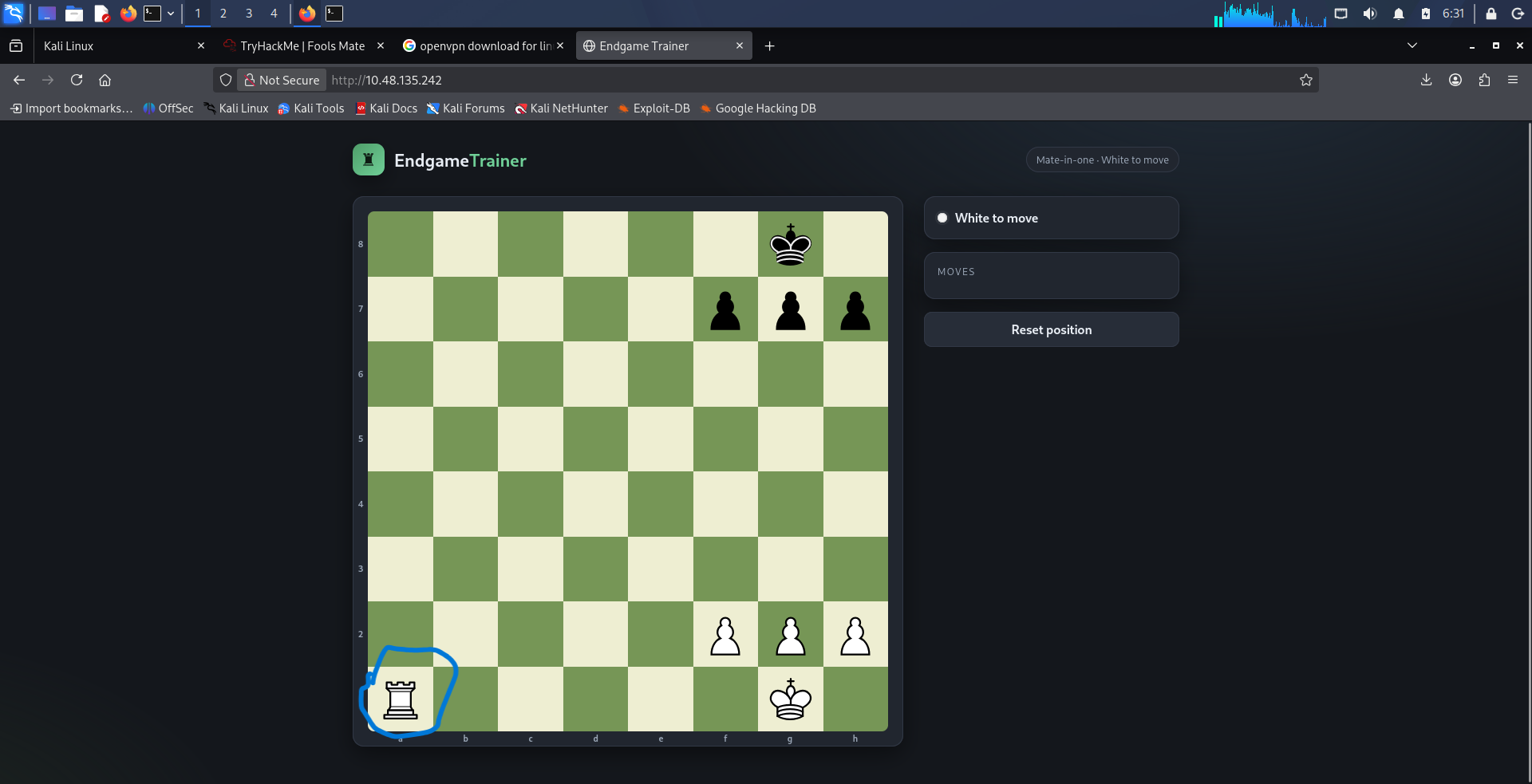Image resolution: width=1532 pixels, height=784 pixels.
Task: Open the Exploit-DB bookmark
Action: click(654, 108)
